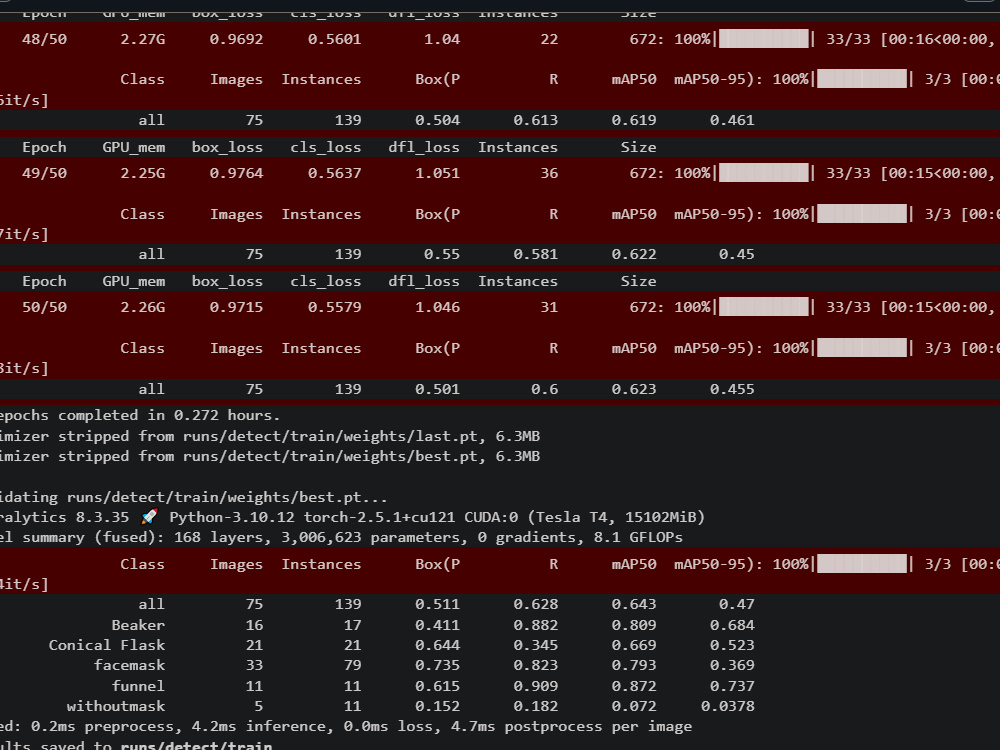The width and height of the screenshot is (1000, 750).
Task: Click withoutmask mAP50 value '0.072'
Action: tap(634, 706)
